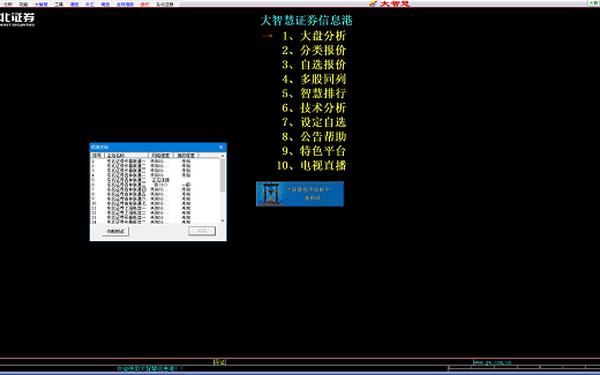Open the www.gw.com.cn link in status bar
The width and height of the screenshot is (600, 375).
click(492, 362)
